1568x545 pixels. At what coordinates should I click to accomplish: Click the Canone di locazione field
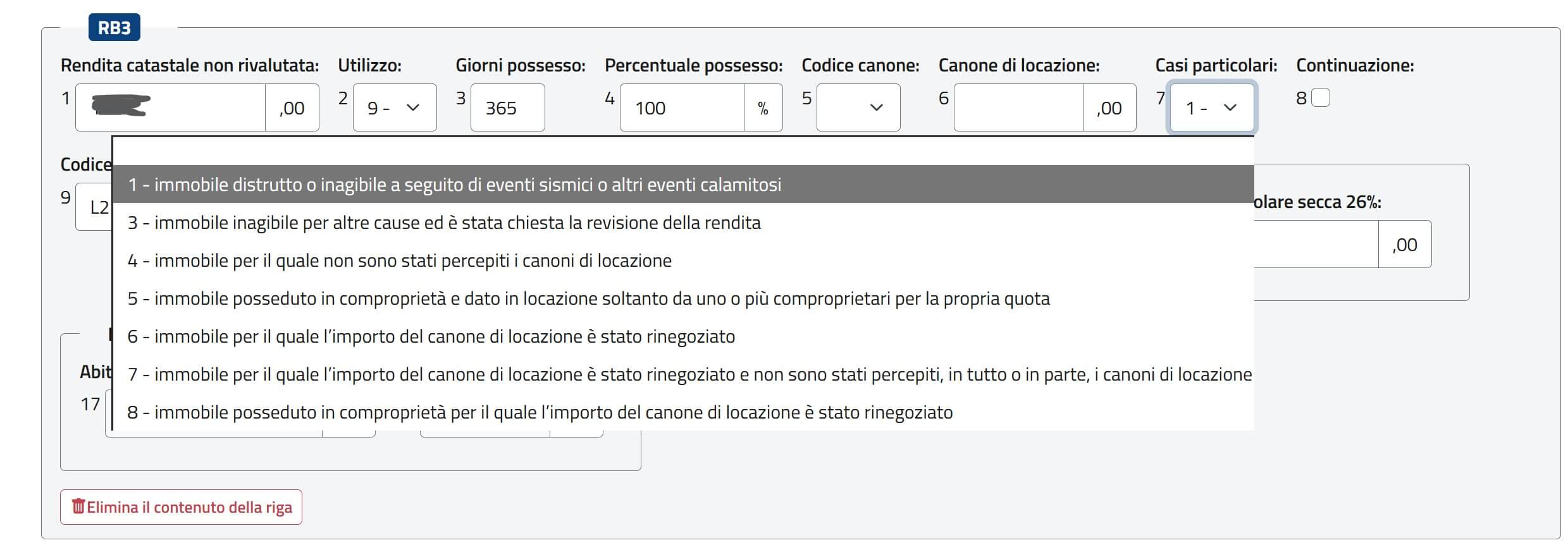[x=1018, y=108]
